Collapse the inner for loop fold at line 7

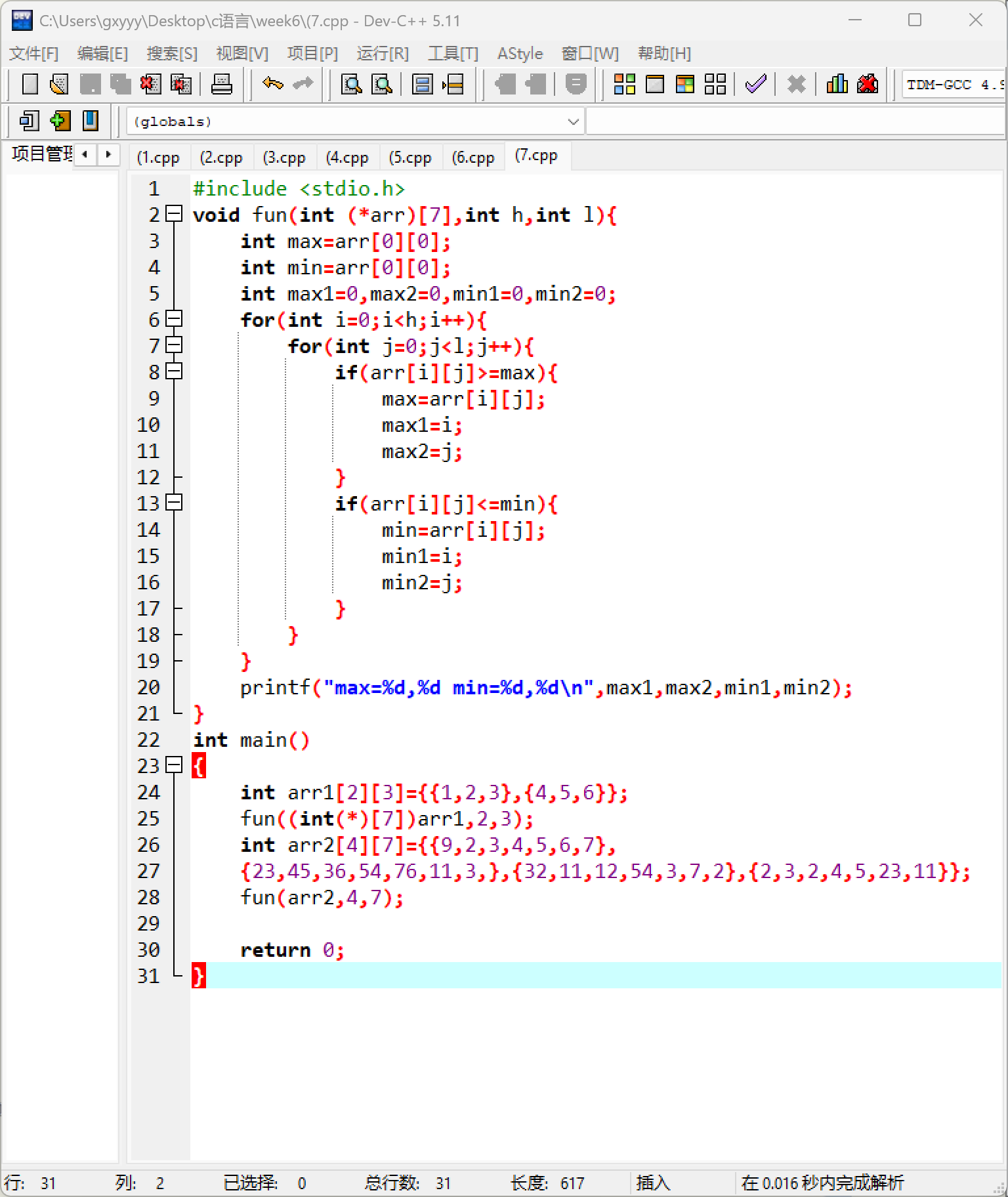(173, 345)
